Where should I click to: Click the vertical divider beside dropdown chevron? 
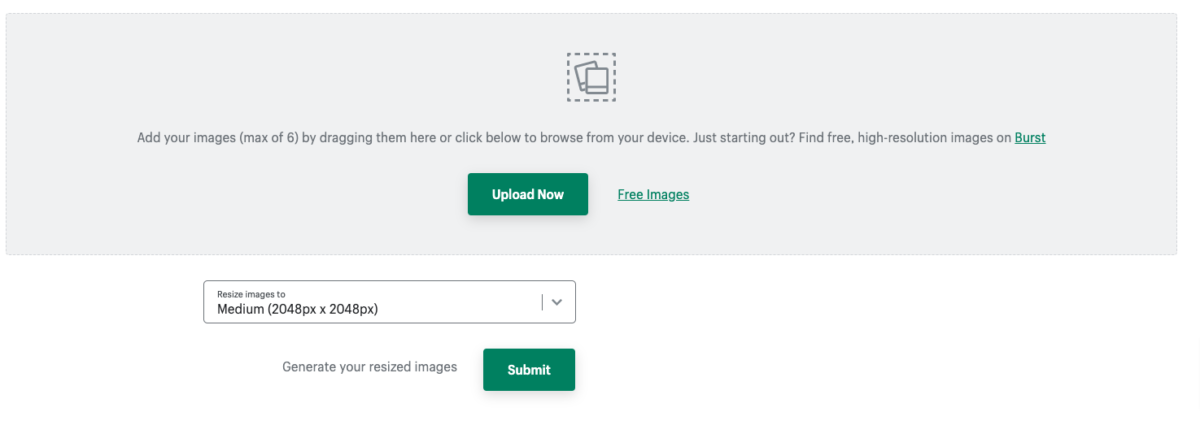[x=542, y=302]
